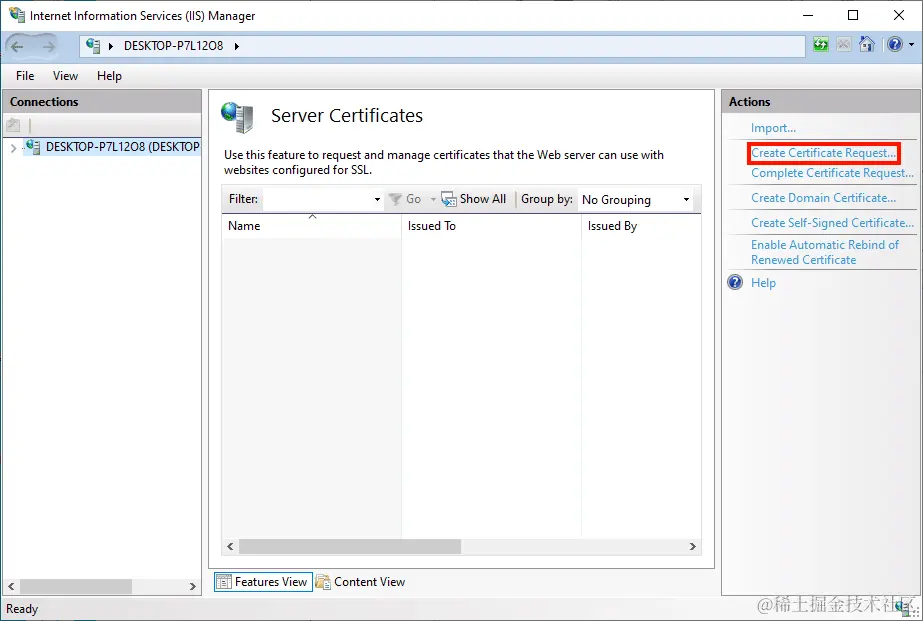Click Enable Automatic Rebind of Renewed Certificate

coord(824,253)
